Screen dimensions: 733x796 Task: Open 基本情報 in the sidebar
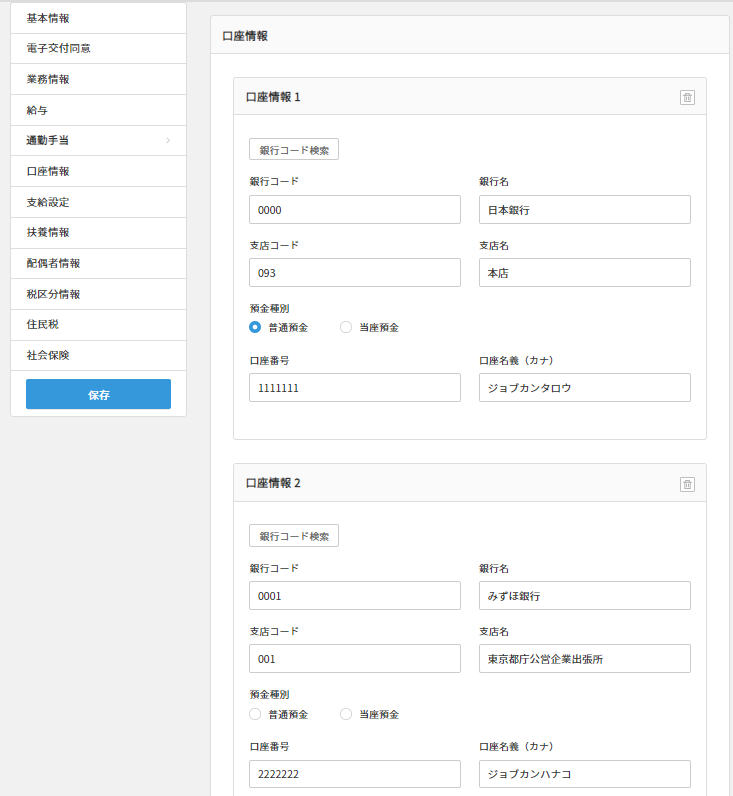(x=98, y=18)
